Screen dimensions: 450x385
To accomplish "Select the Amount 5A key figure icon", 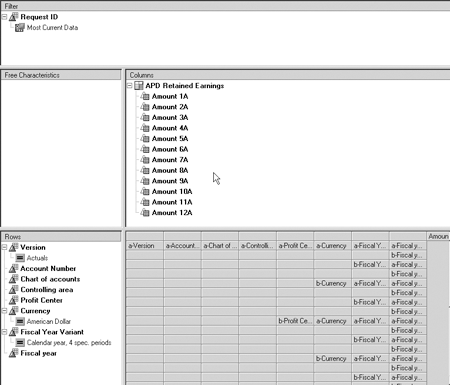I will point(145,139).
